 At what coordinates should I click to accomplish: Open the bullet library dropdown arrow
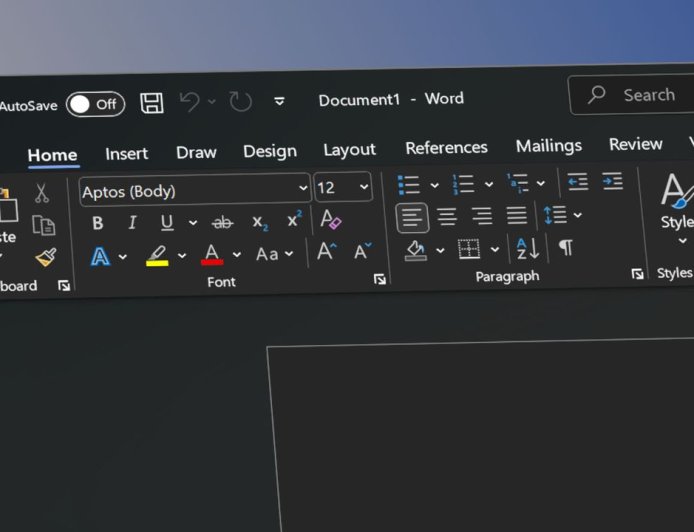click(x=435, y=185)
